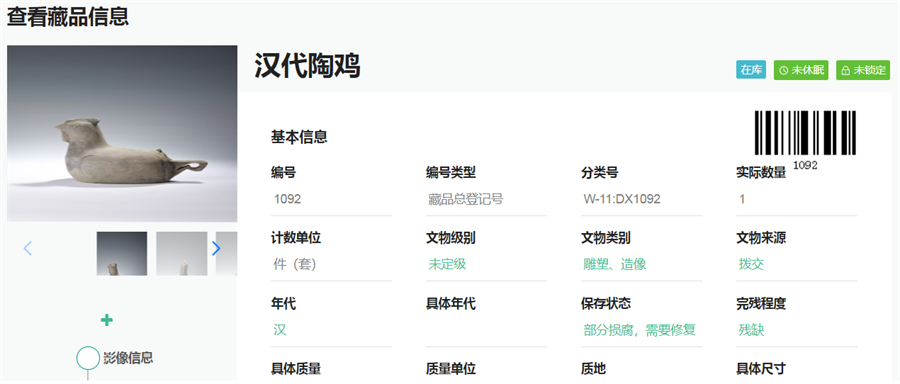Show previous thumbnail with left arrow
The width and height of the screenshot is (900, 384).
(27, 249)
